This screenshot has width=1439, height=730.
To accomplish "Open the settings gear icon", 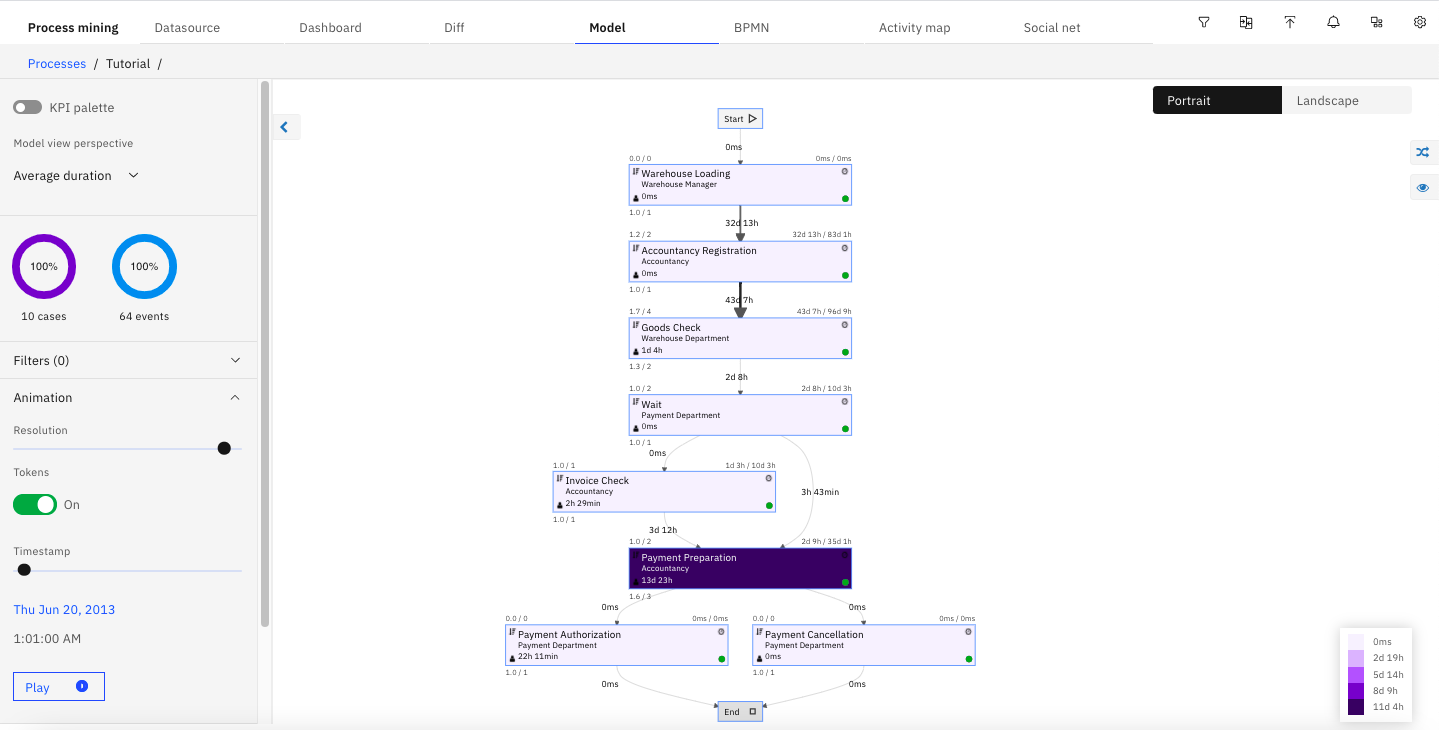I will pos(1420,22).
